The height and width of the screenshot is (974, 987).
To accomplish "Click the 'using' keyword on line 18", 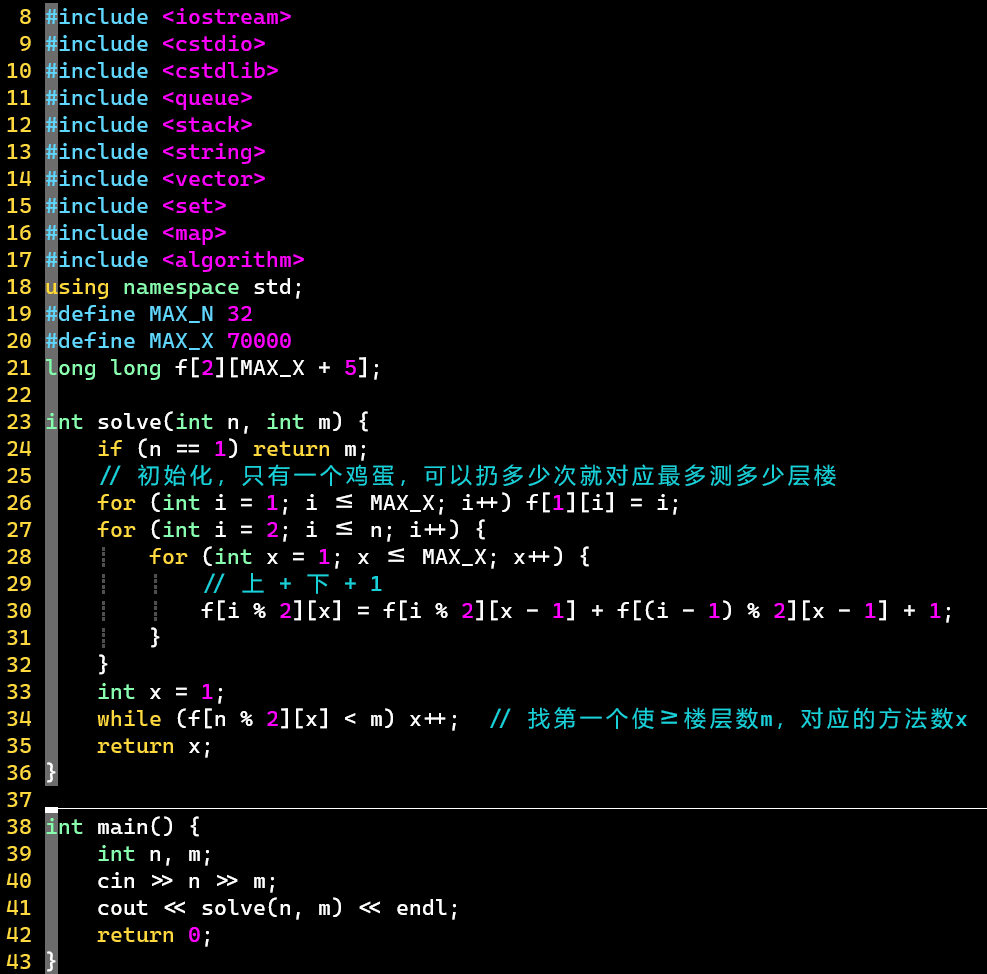I will click(x=77, y=287).
